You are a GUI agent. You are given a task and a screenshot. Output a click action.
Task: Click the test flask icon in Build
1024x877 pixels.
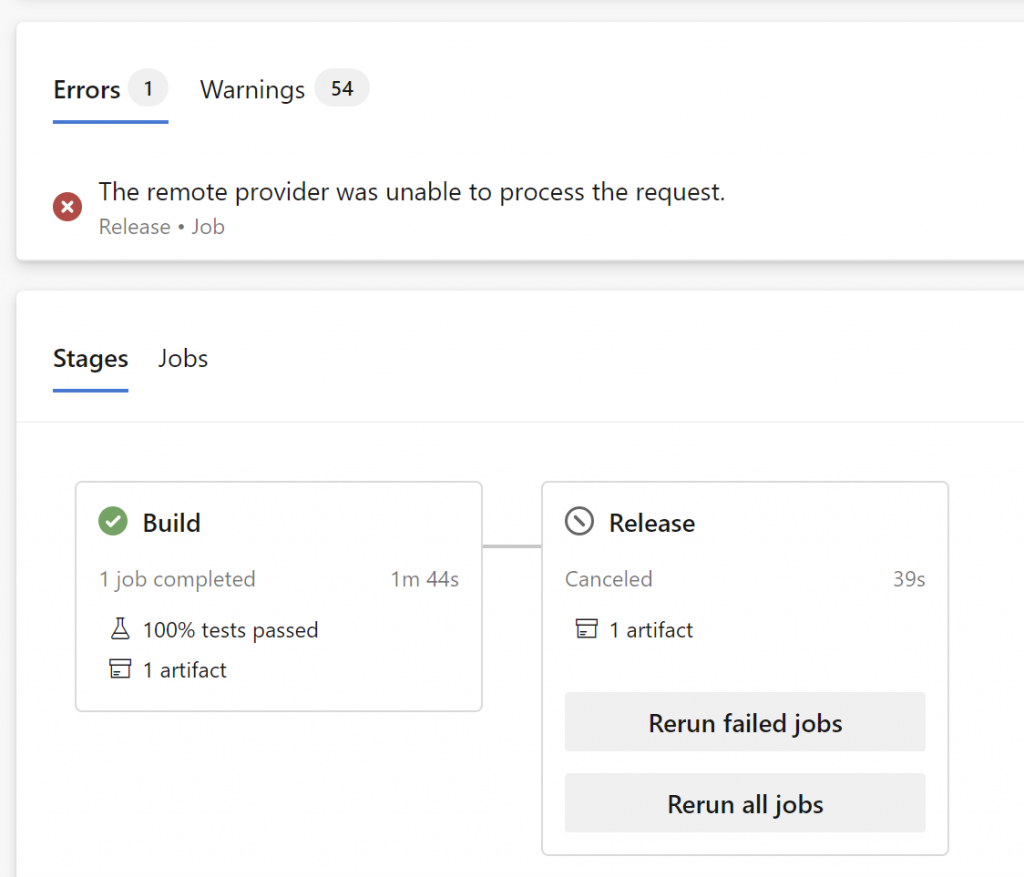(120, 629)
